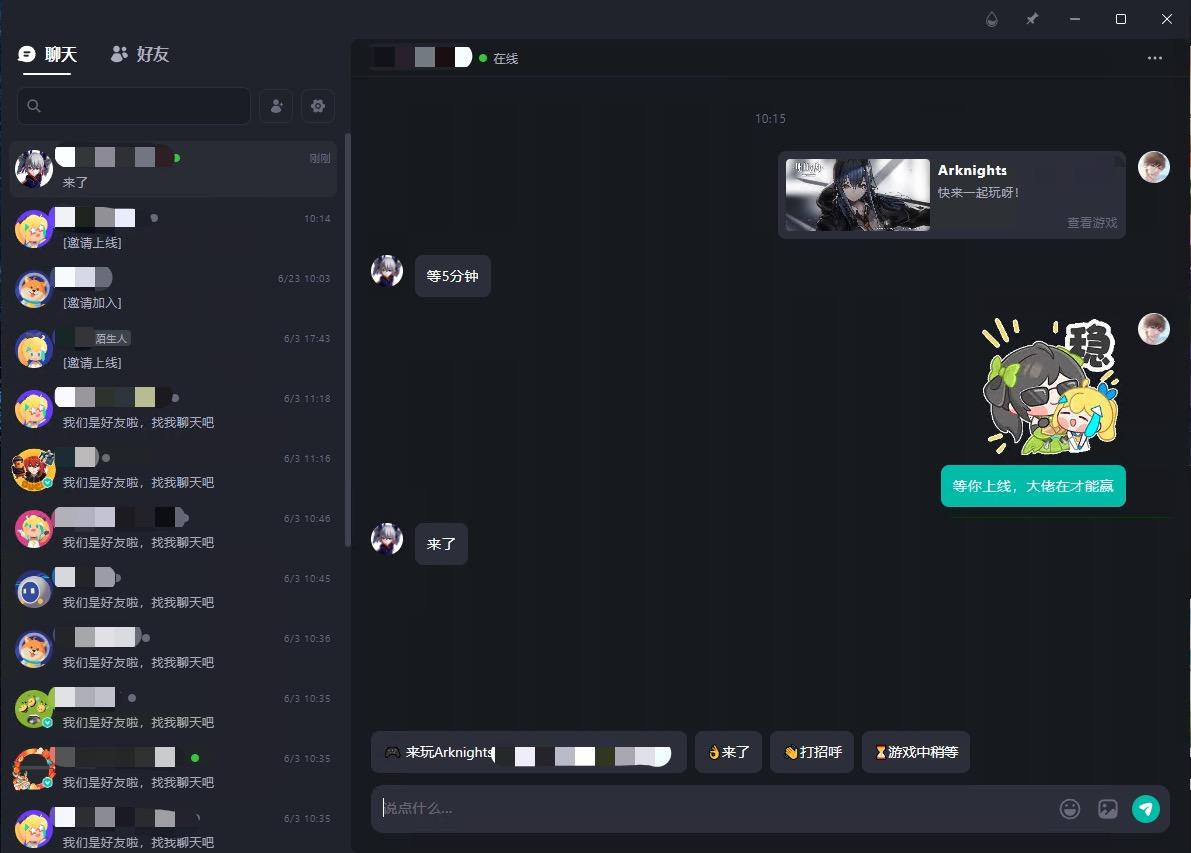This screenshot has width=1191, height=853.
Task: Open the emoji picker icon
Action: pos(1069,809)
